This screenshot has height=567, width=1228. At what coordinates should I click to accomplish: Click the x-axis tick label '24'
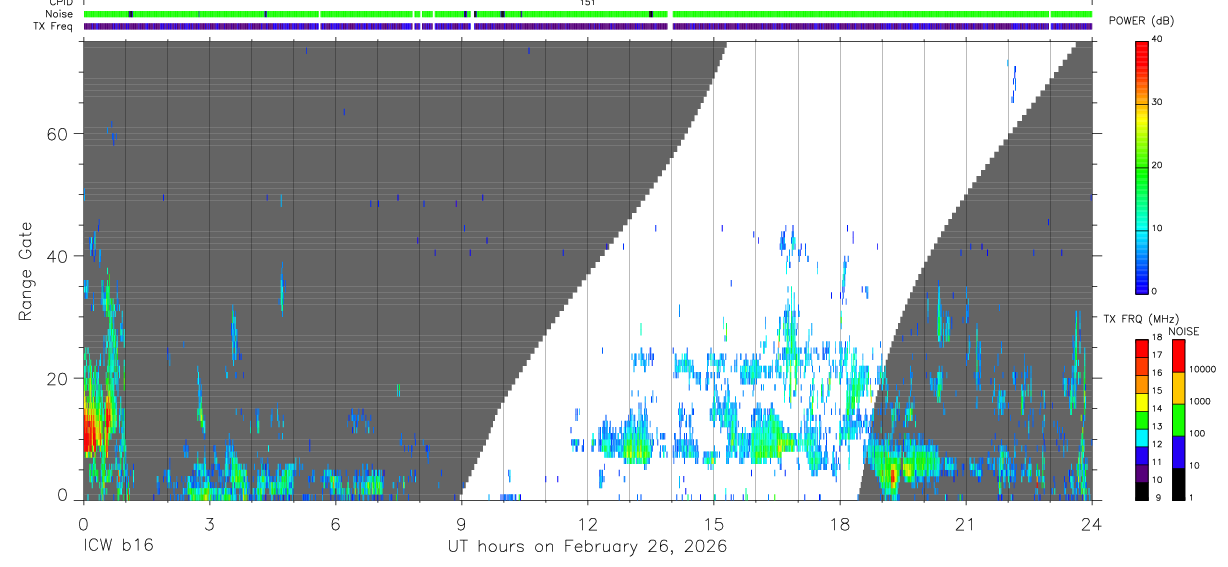click(1092, 524)
